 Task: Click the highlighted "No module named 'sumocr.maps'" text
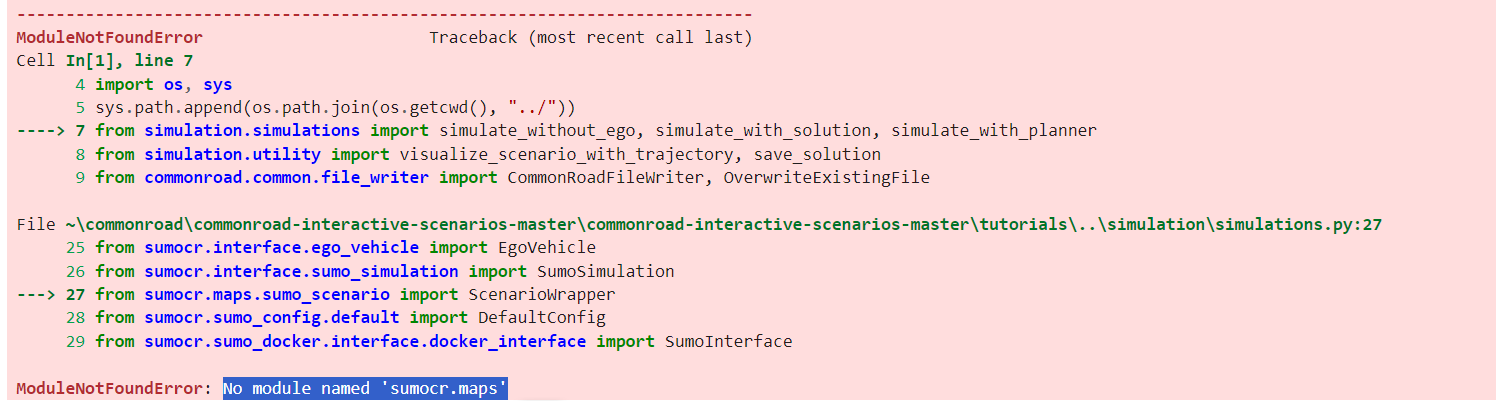(x=365, y=388)
